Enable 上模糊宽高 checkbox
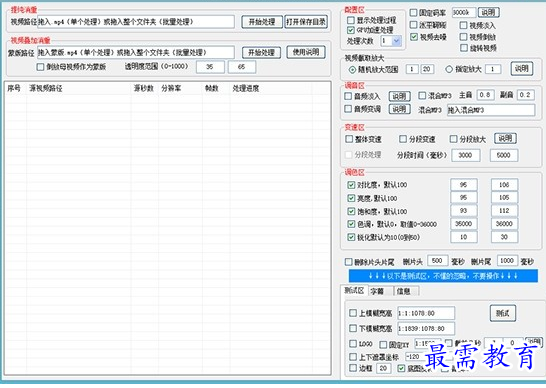Viewport: 546px width, 388px height. point(353,313)
